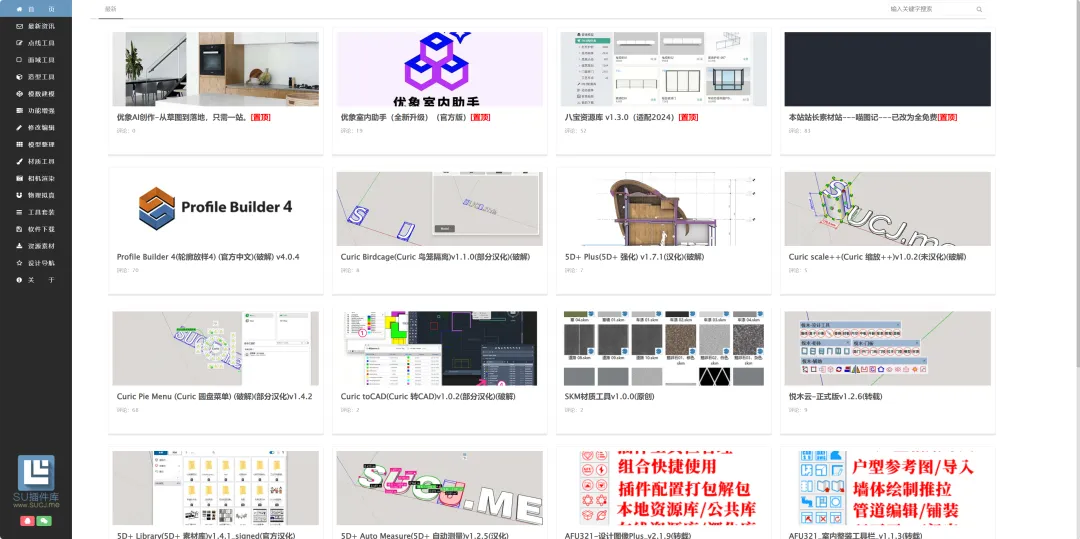Open 5D+ Plus v1.7.1 post title
This screenshot has height=539, width=1080.
[634, 257]
